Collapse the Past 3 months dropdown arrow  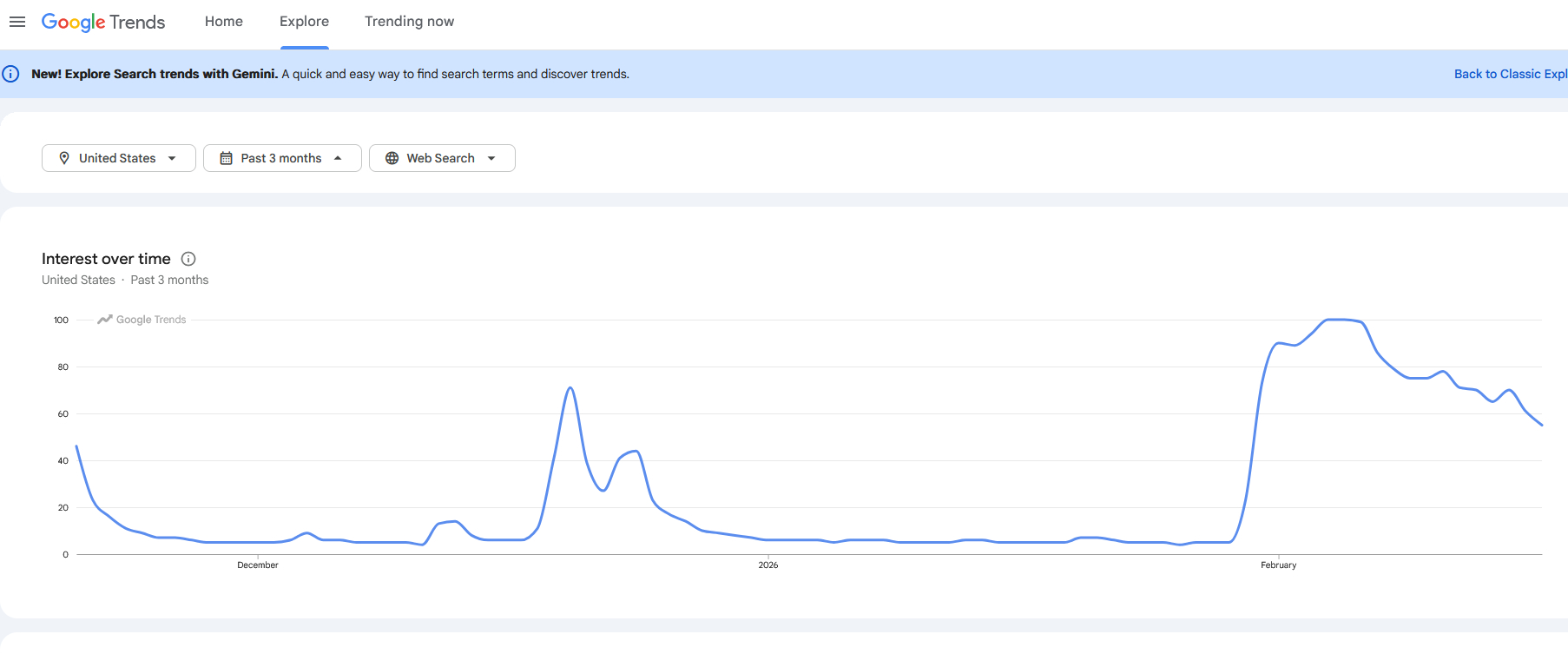click(338, 158)
